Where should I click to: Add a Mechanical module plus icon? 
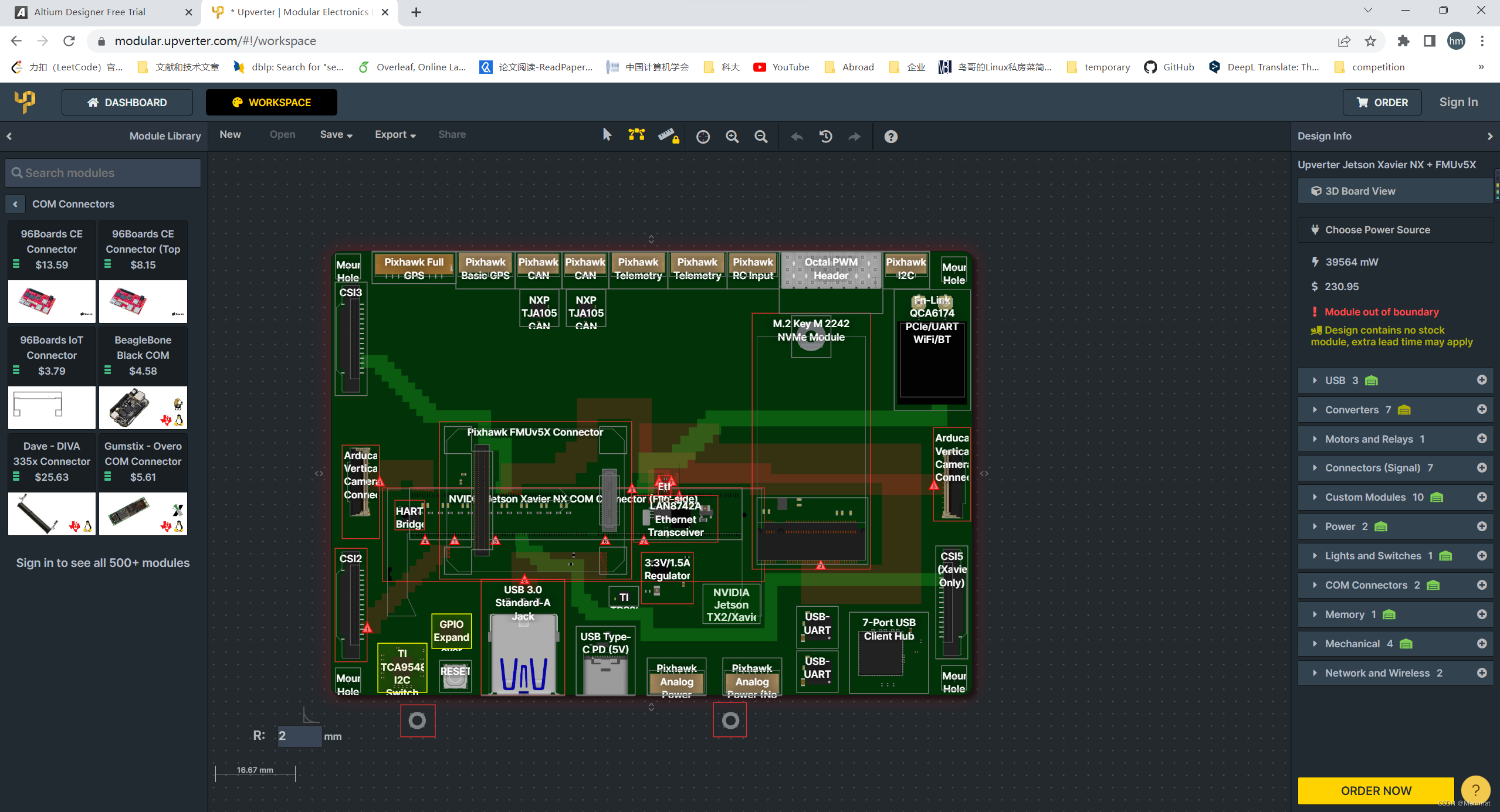tap(1481, 643)
